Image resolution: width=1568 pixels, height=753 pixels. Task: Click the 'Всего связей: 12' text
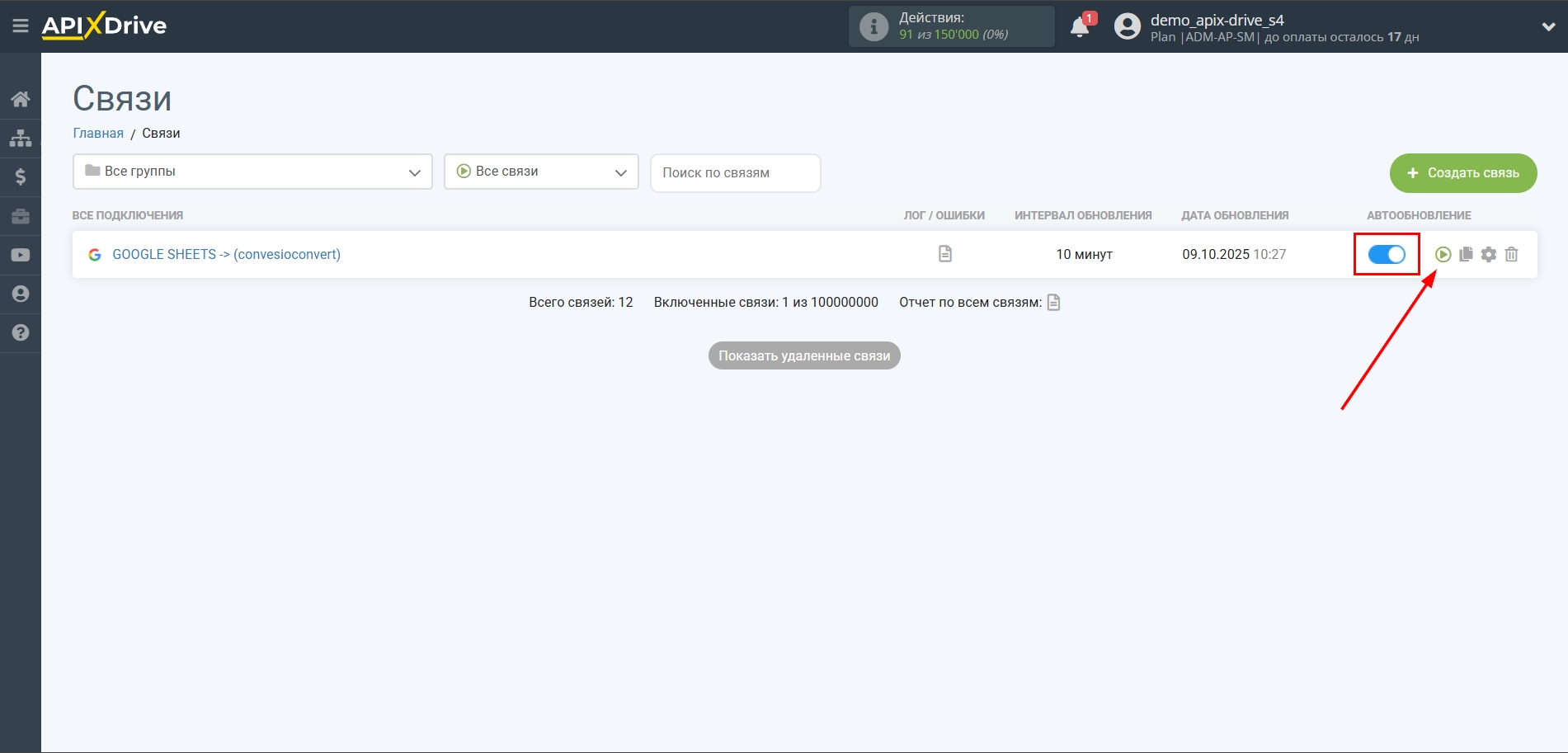click(581, 302)
